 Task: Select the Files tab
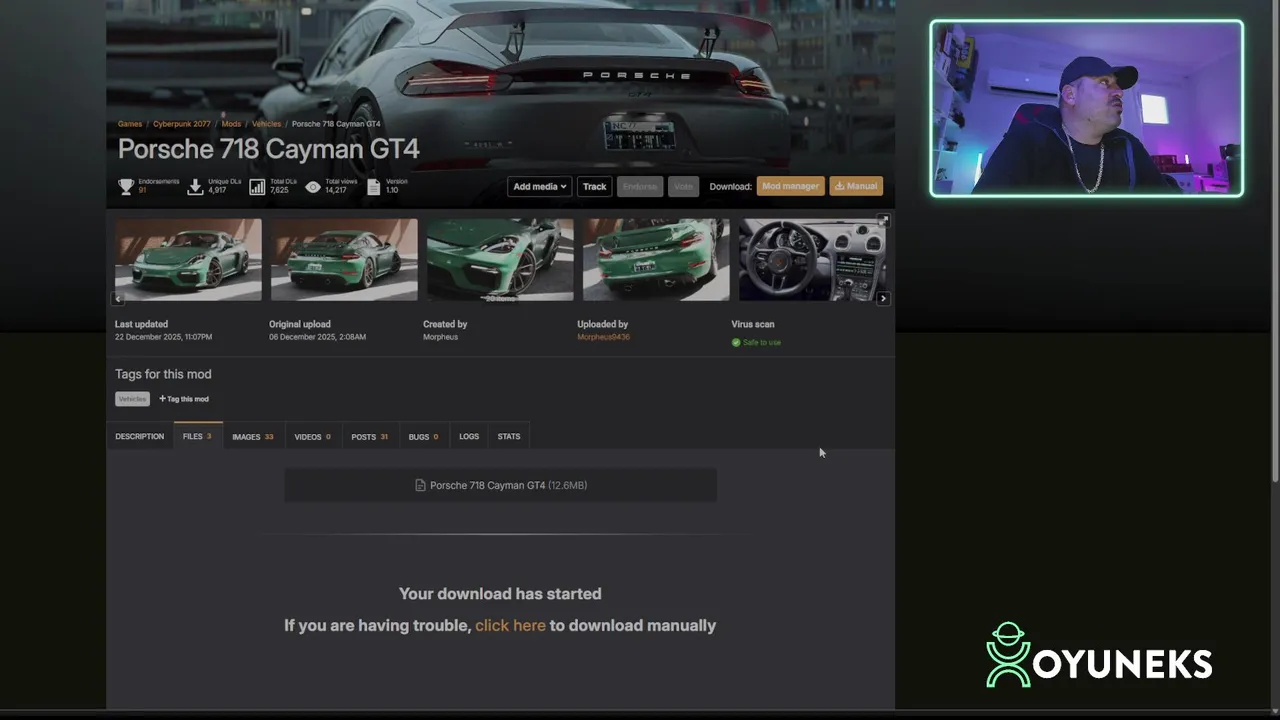[x=197, y=437]
